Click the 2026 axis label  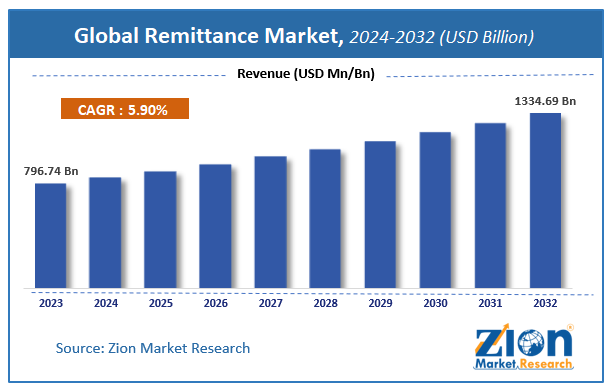tap(216, 303)
